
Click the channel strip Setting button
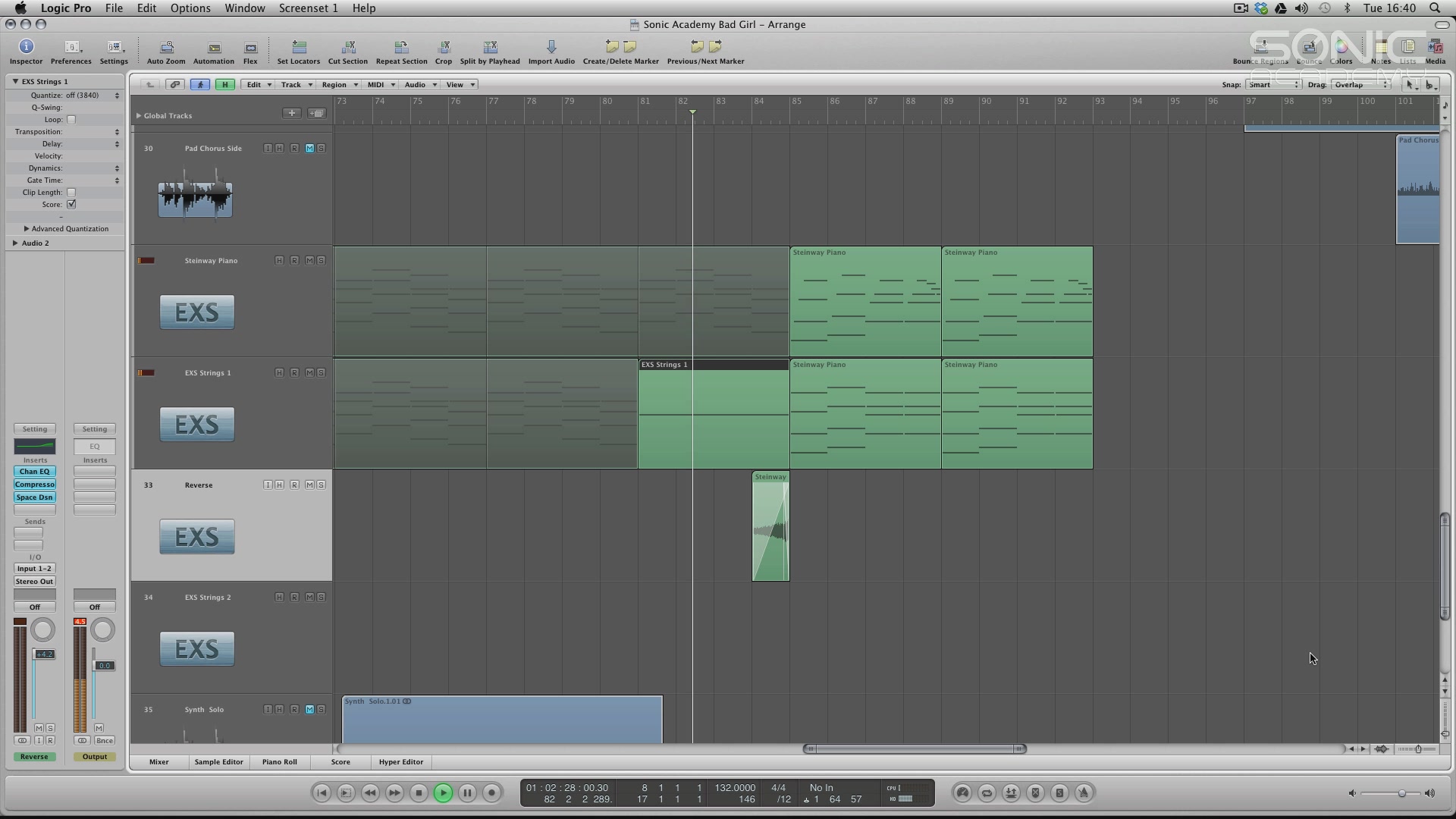click(x=35, y=429)
